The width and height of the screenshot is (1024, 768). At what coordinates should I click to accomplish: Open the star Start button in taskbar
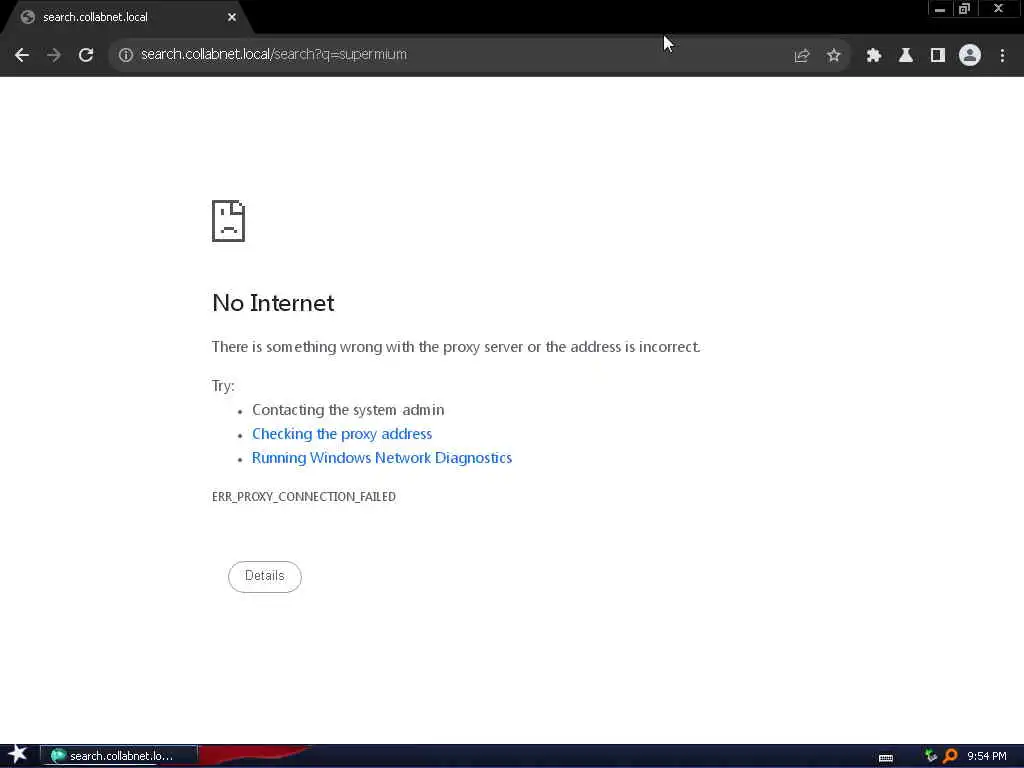click(x=18, y=755)
